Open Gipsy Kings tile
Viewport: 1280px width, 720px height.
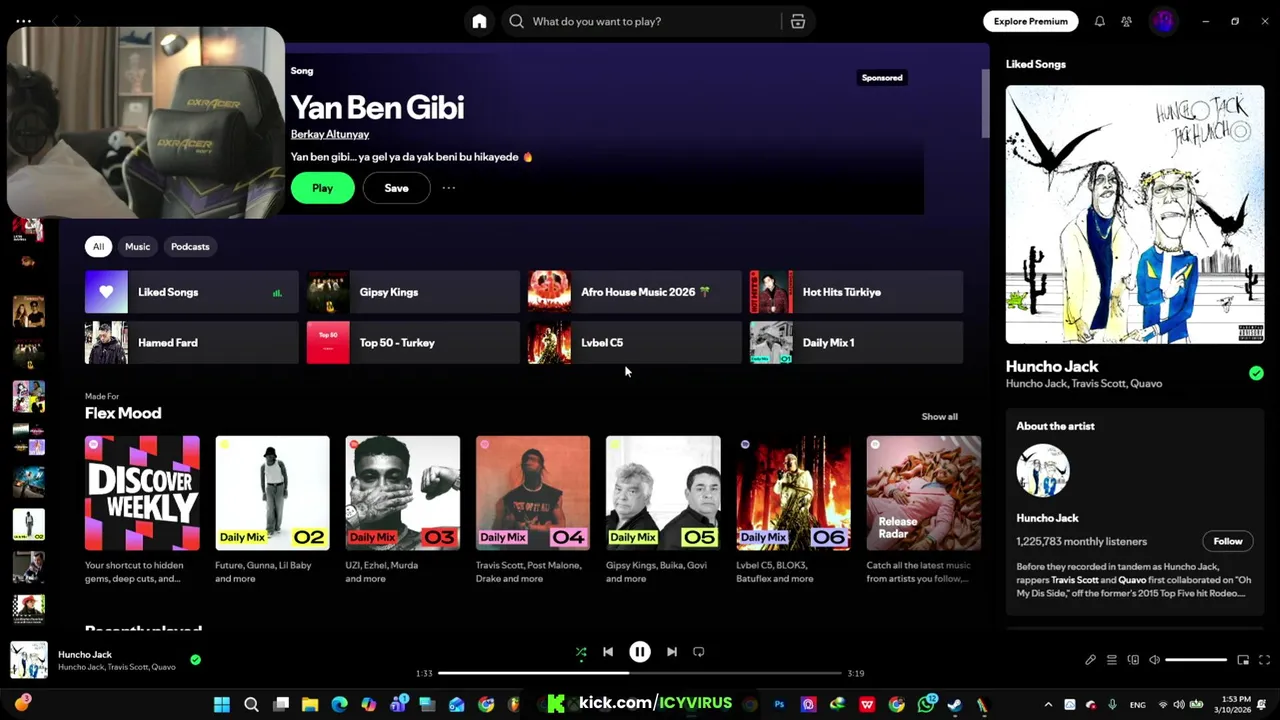point(413,292)
